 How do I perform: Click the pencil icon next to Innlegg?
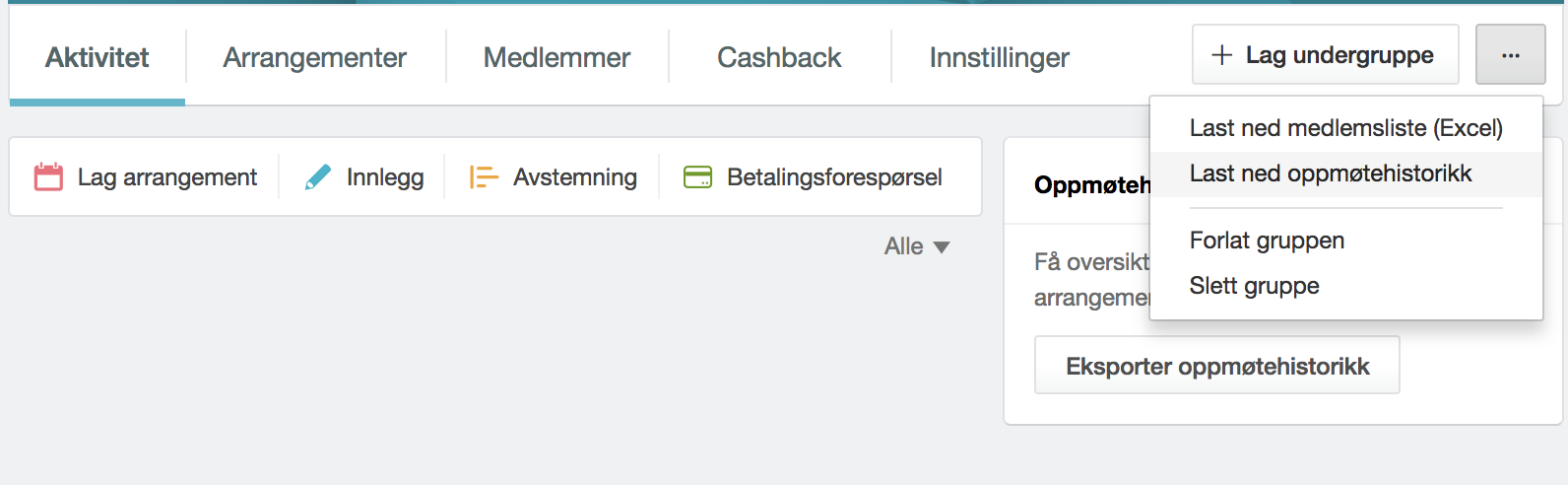pyautogui.click(x=318, y=176)
